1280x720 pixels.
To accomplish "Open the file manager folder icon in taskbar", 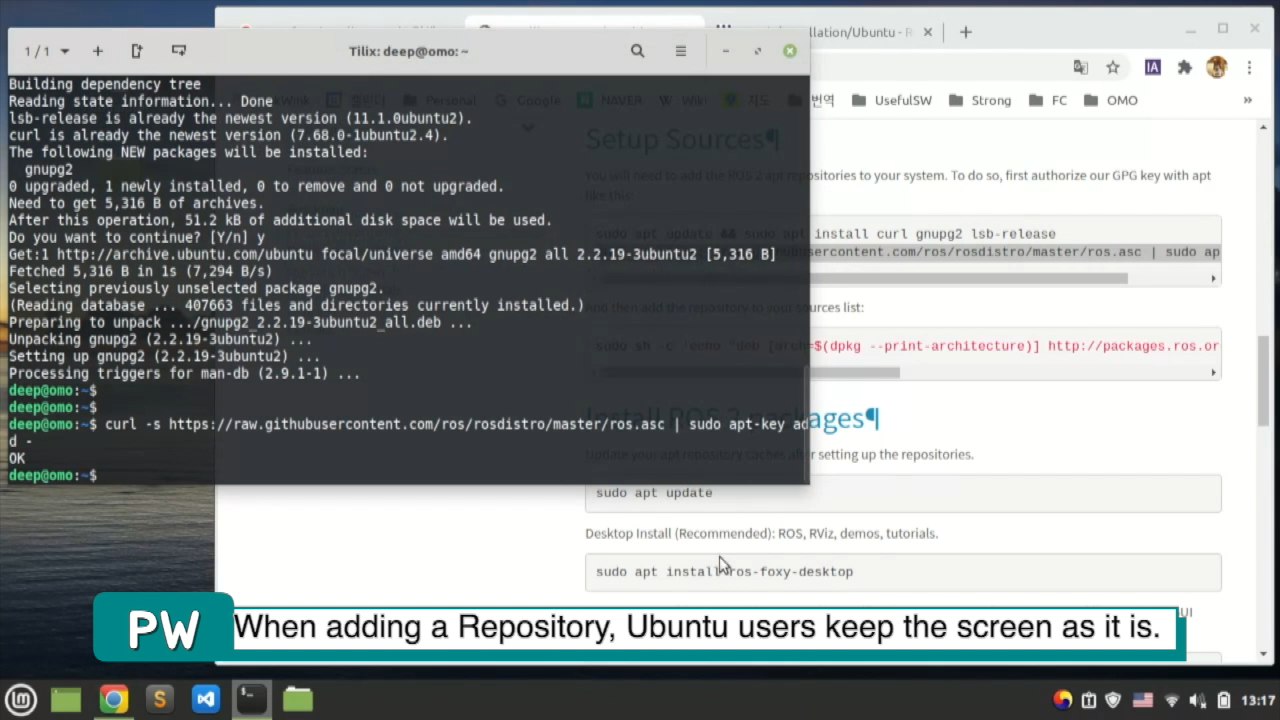I will tap(298, 699).
